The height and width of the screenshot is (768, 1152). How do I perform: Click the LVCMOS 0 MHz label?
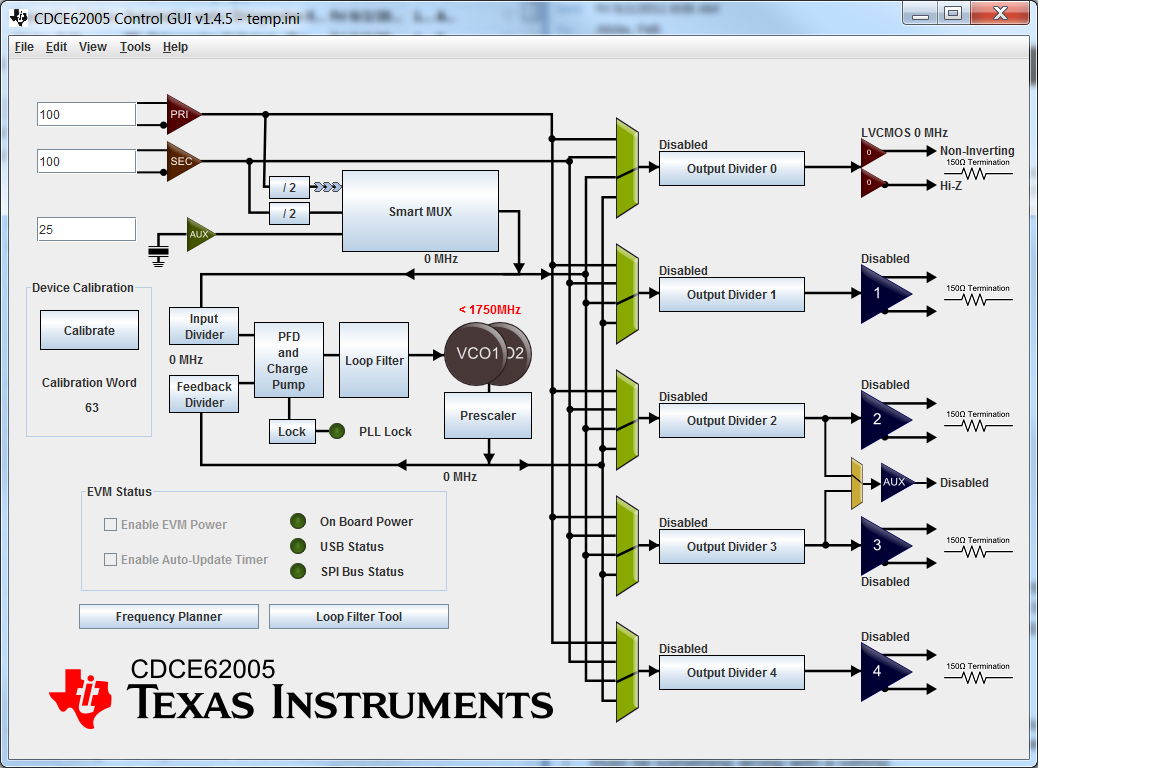pos(904,132)
